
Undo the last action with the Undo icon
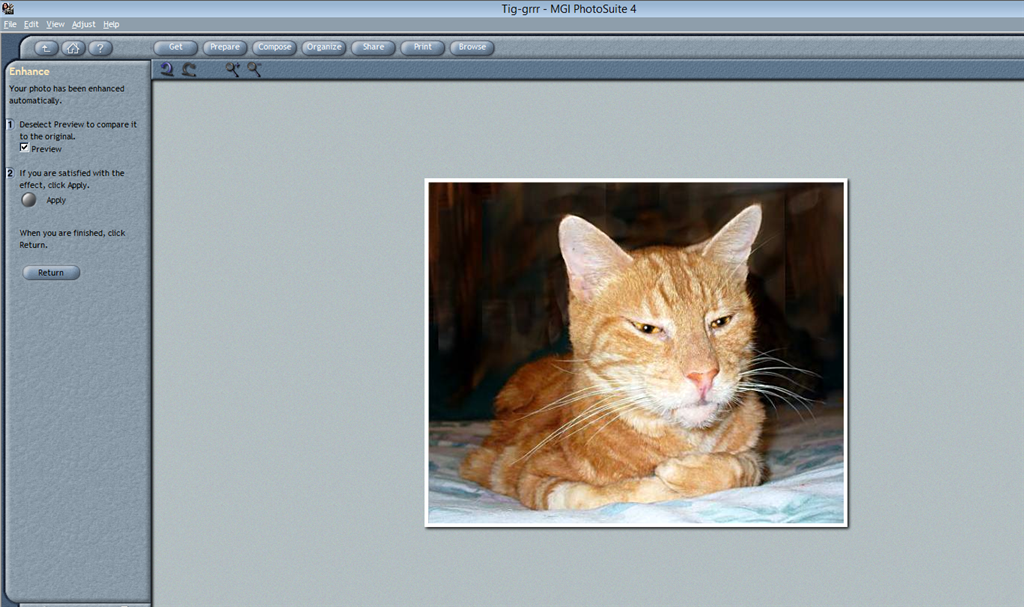[167, 69]
